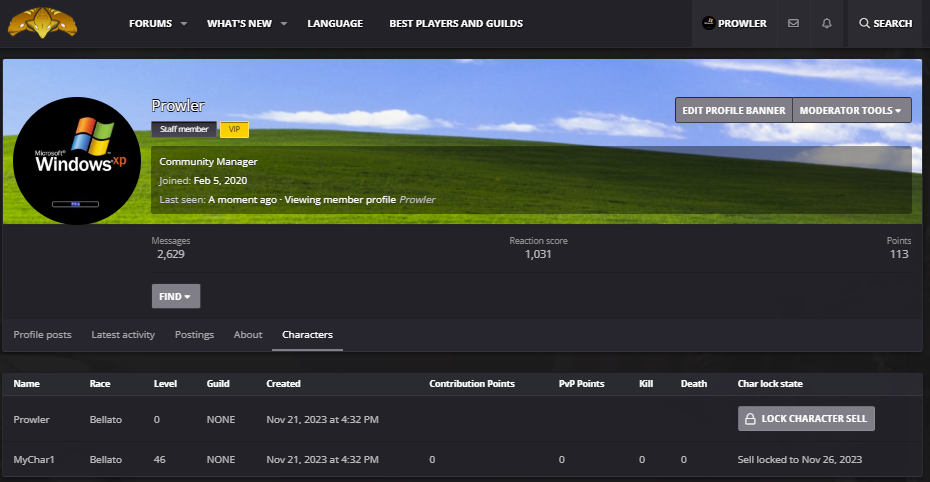Open the alerts bell icon
The width and height of the screenshot is (930, 482).
pos(826,23)
